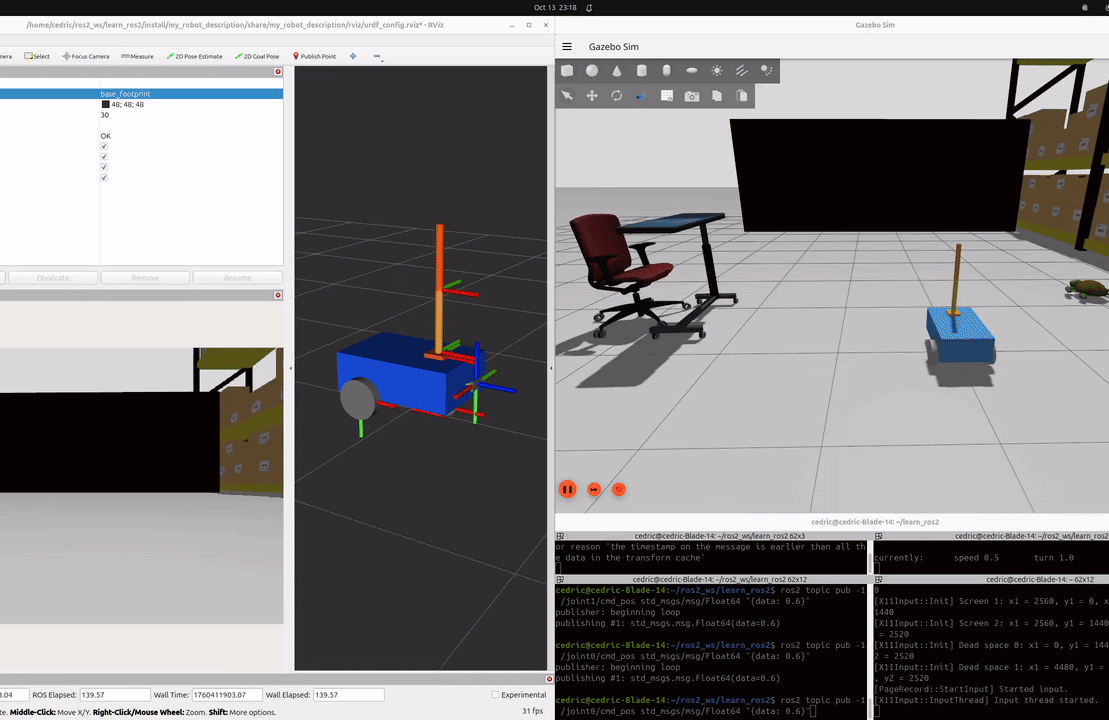This screenshot has width=1109, height=720.
Task: Add a cylinder to the Gazebo scene
Action: 642,71
